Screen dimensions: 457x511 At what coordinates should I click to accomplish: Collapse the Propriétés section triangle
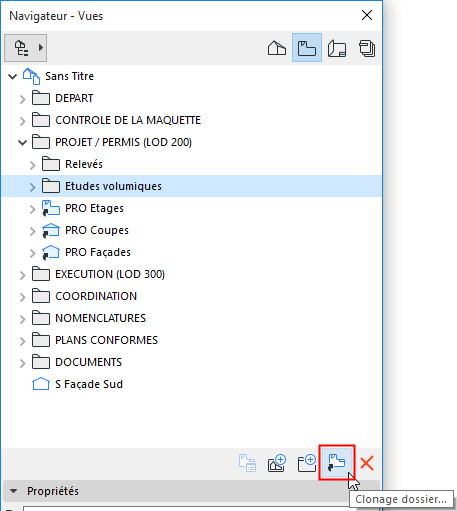click(14, 491)
